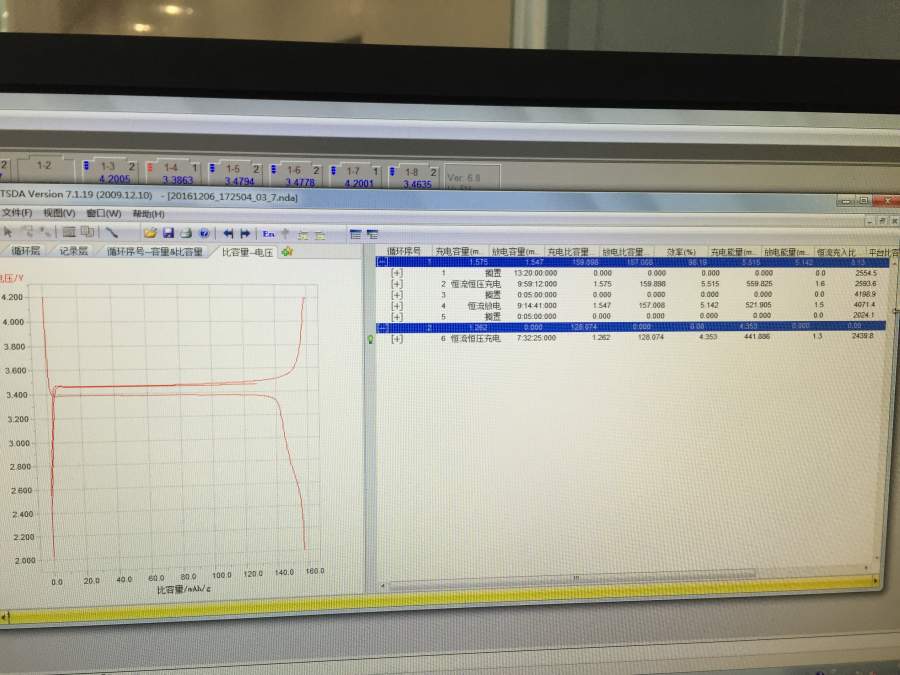Image resolution: width=900 pixels, height=675 pixels.
Task: Click the 9:14:41:000 time cell
Action: click(537, 305)
